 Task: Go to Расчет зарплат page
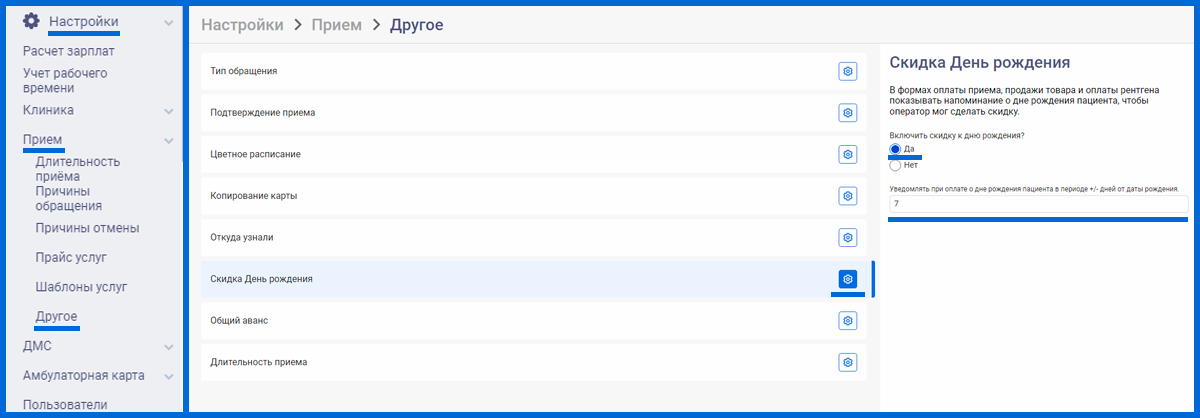68,50
